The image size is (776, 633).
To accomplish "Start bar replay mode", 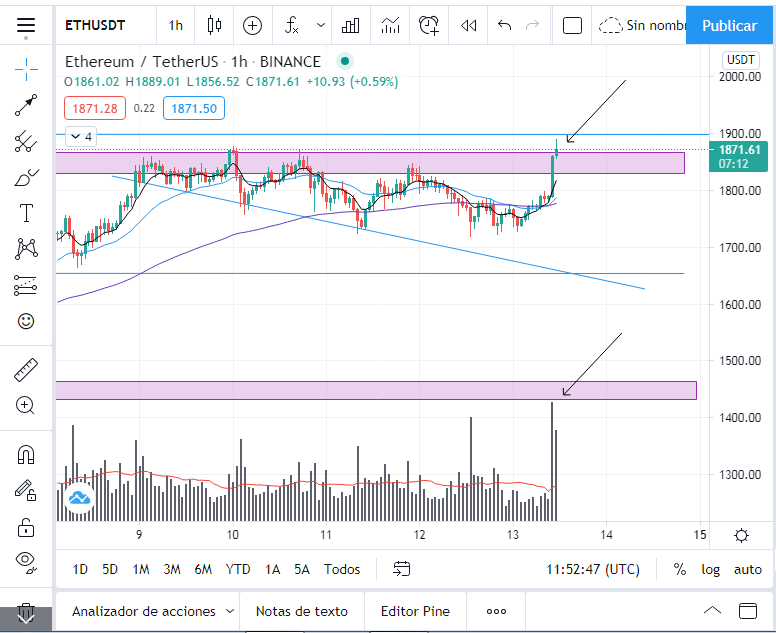I will pos(468,25).
